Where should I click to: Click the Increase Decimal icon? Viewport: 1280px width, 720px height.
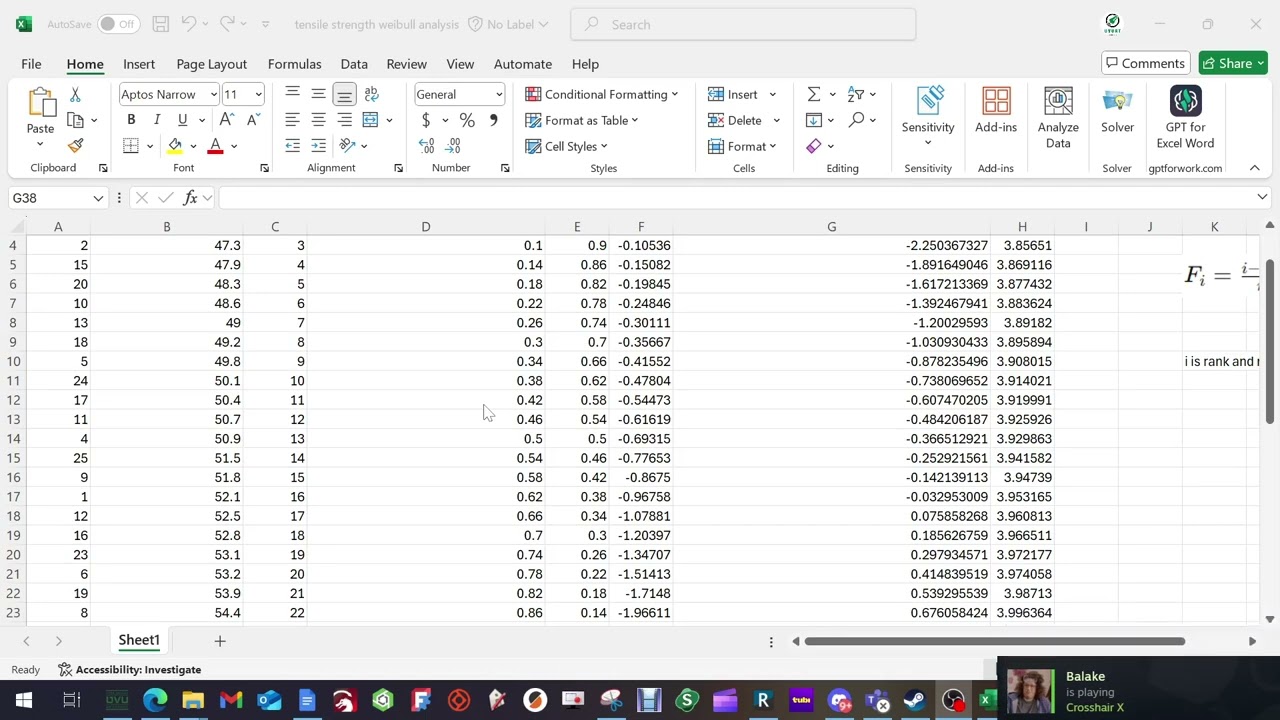pyautogui.click(x=427, y=146)
